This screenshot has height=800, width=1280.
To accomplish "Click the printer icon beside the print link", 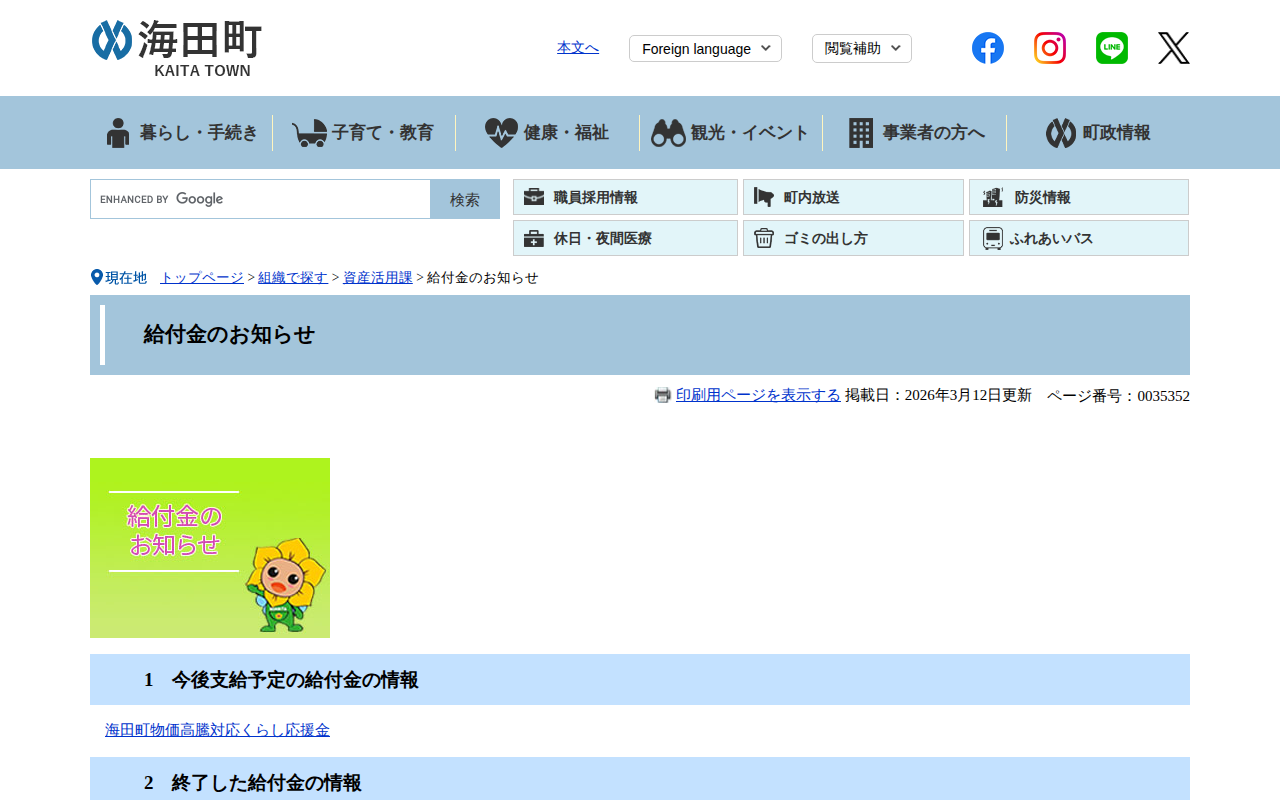I will [x=662, y=395].
